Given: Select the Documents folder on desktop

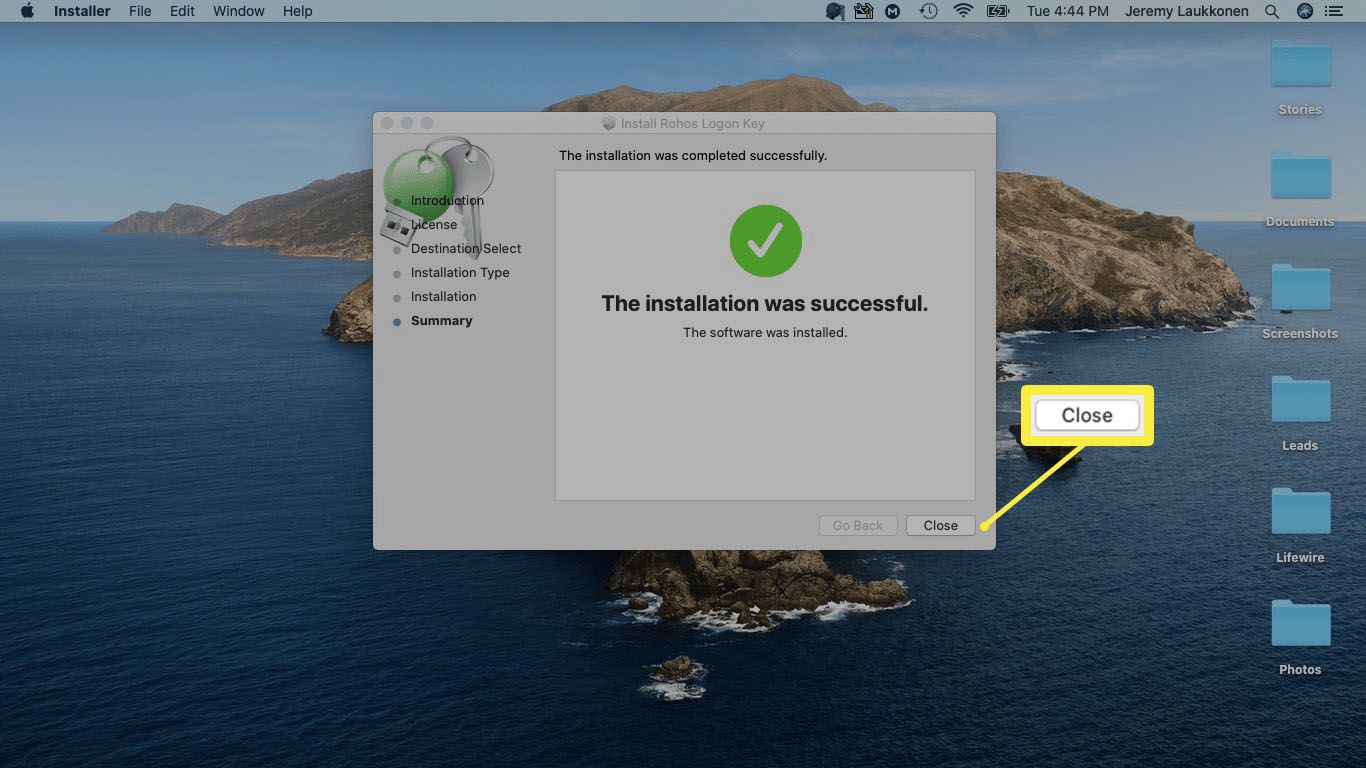Looking at the screenshot, I should [1300, 190].
